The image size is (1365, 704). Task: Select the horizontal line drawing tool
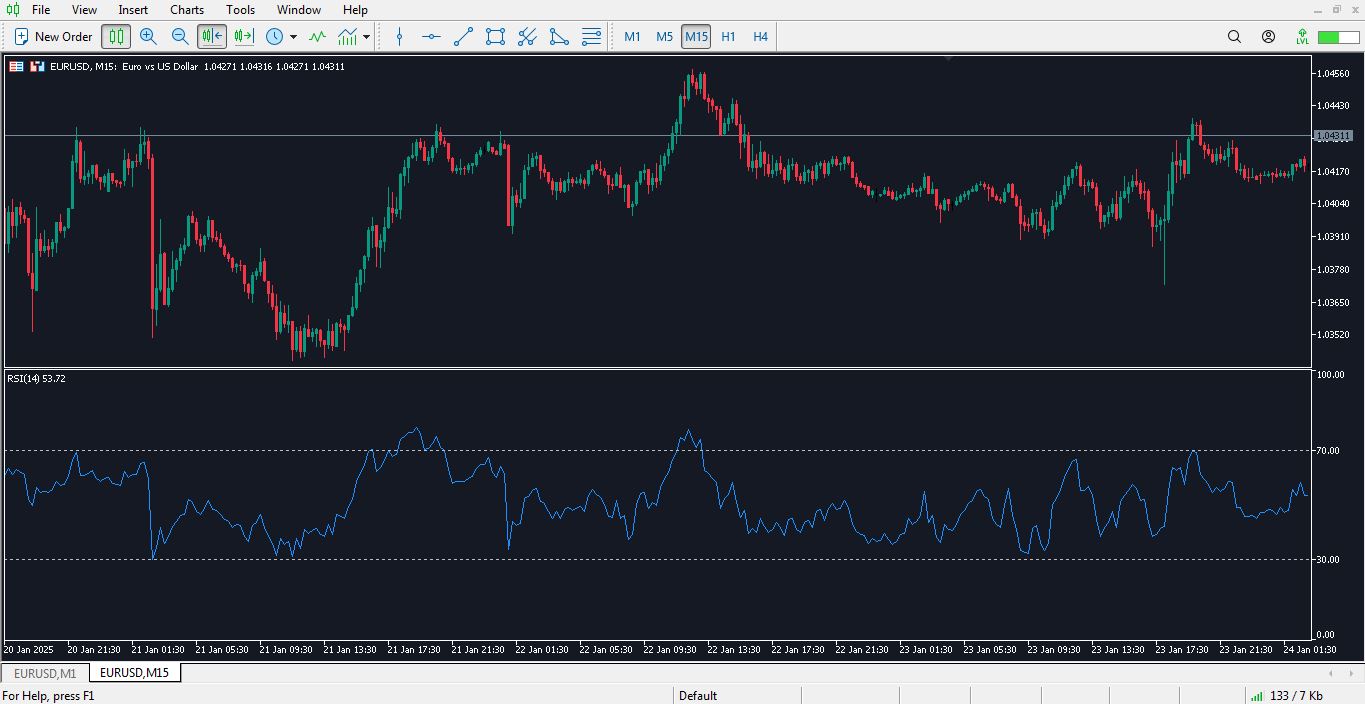coord(431,37)
